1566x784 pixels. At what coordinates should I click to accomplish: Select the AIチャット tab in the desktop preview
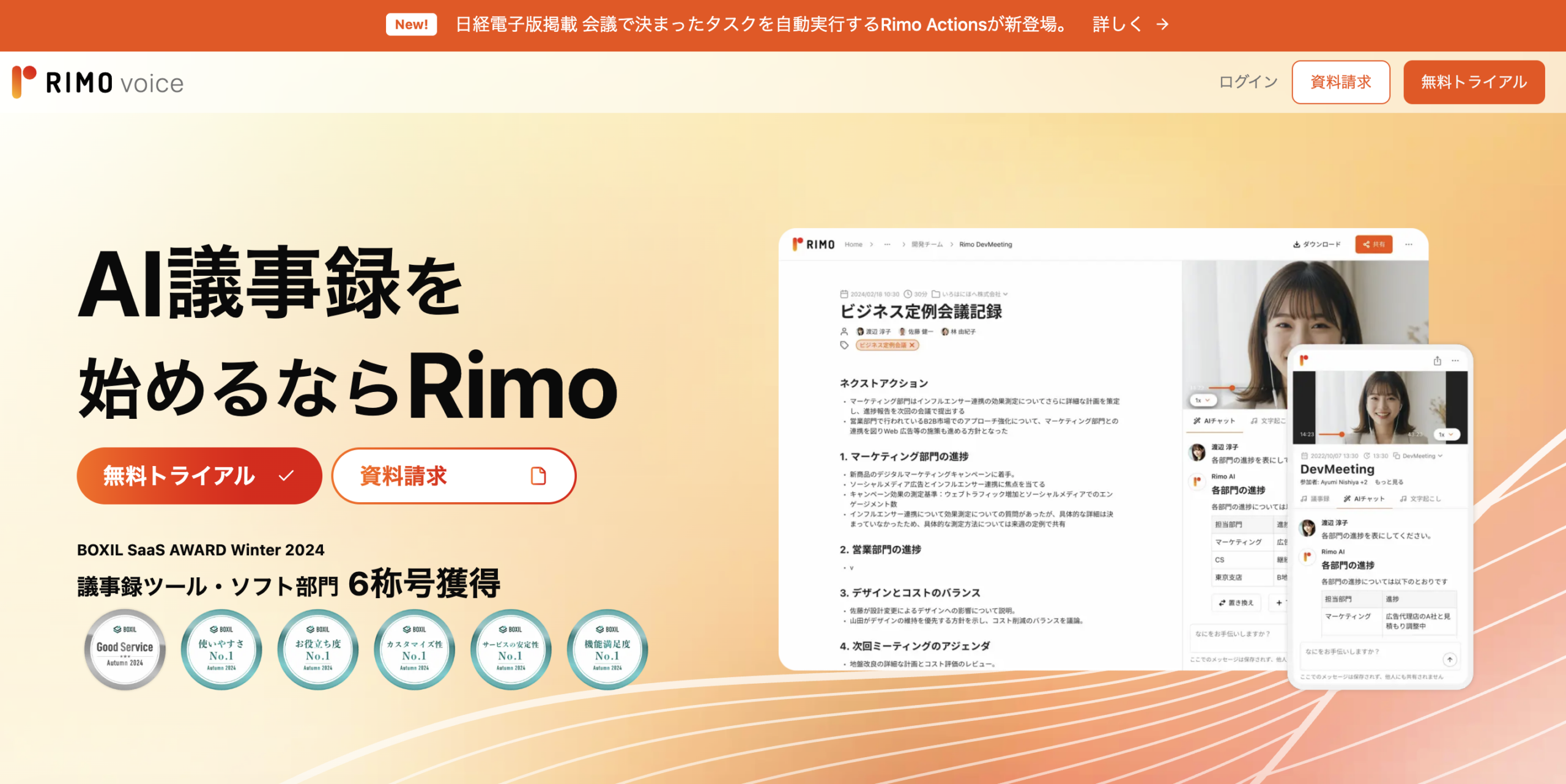(x=1214, y=421)
